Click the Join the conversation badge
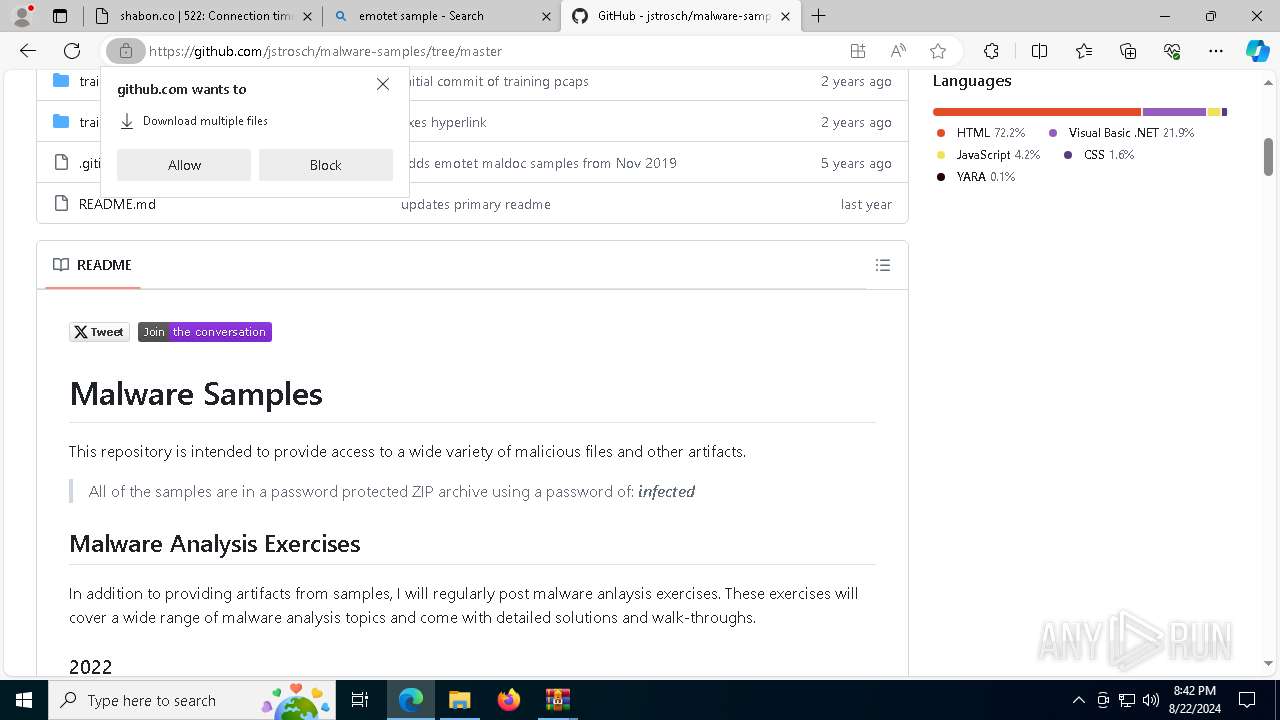The height and width of the screenshot is (720, 1280). click(x=205, y=332)
